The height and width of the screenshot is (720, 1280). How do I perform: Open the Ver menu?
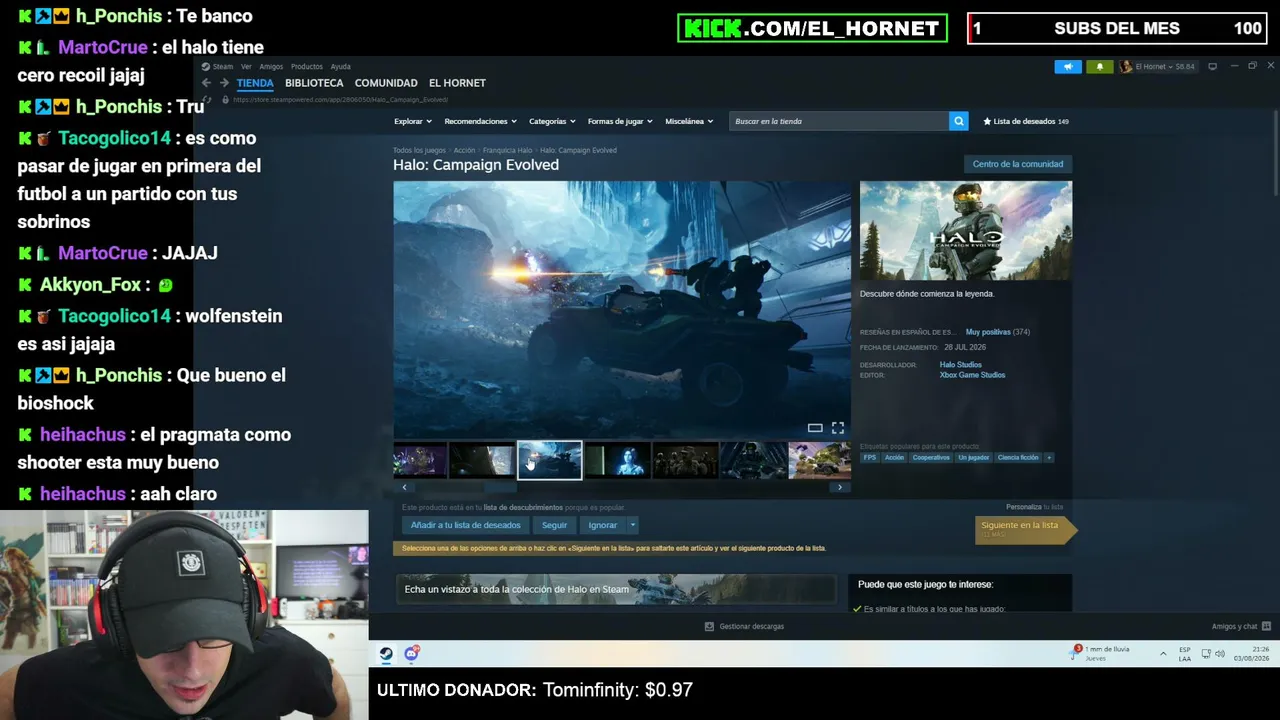tap(246, 67)
